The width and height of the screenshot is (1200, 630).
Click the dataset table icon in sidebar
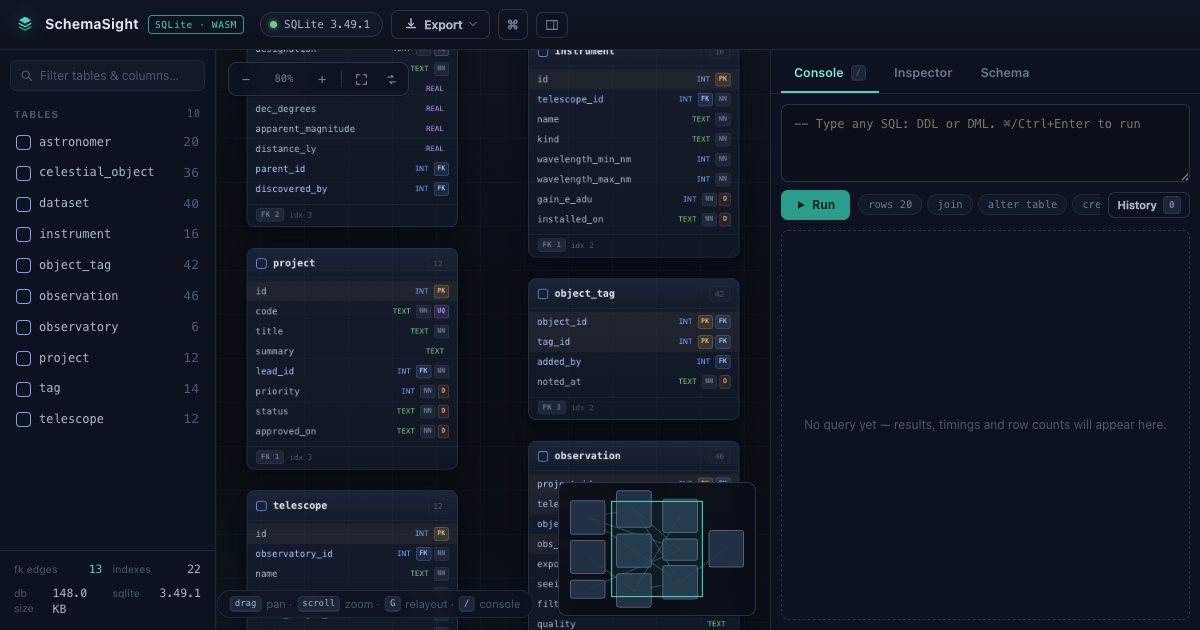[24, 203]
